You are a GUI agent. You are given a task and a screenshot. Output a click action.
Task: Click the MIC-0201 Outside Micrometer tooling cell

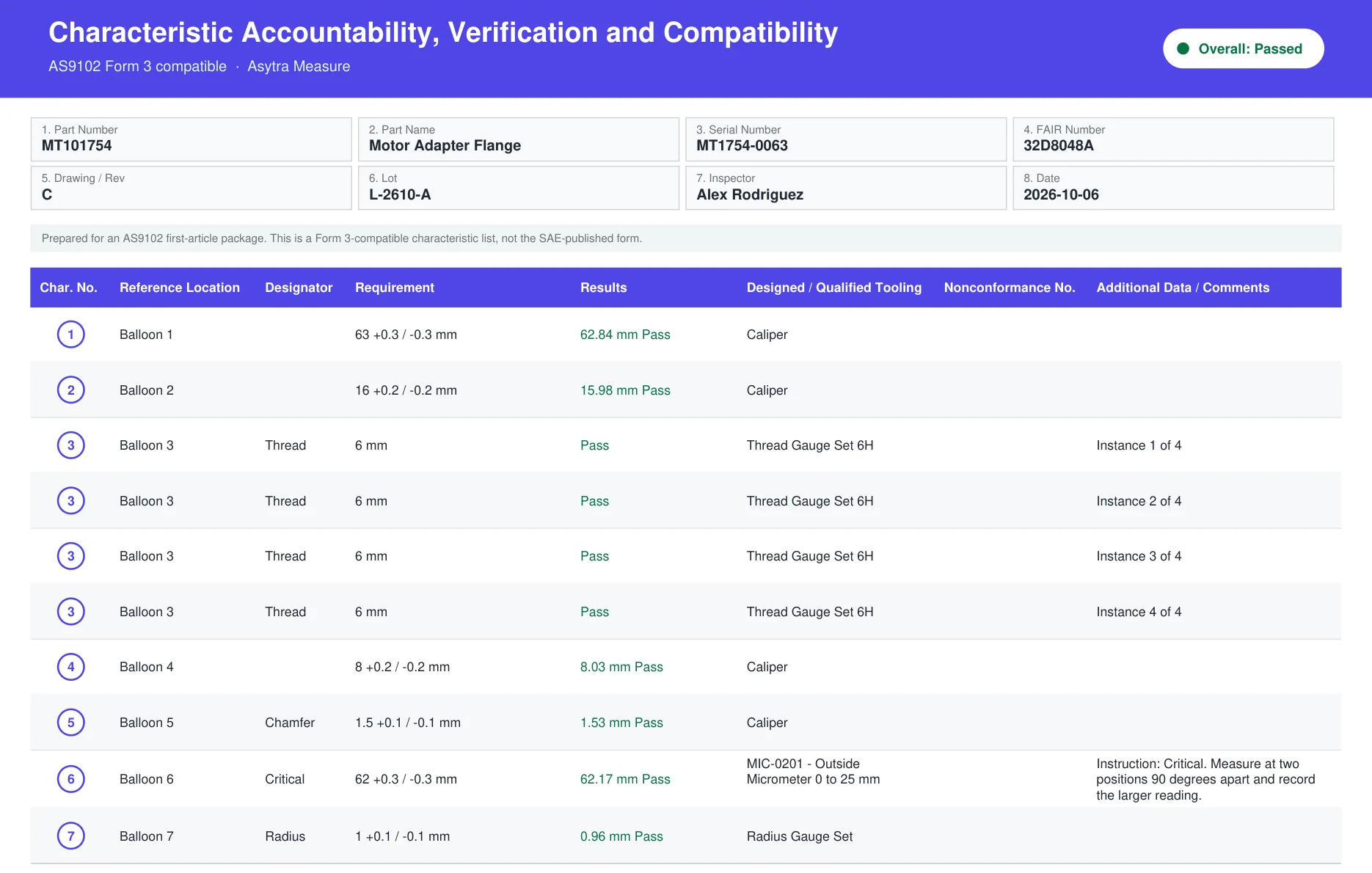pyautogui.click(x=813, y=772)
